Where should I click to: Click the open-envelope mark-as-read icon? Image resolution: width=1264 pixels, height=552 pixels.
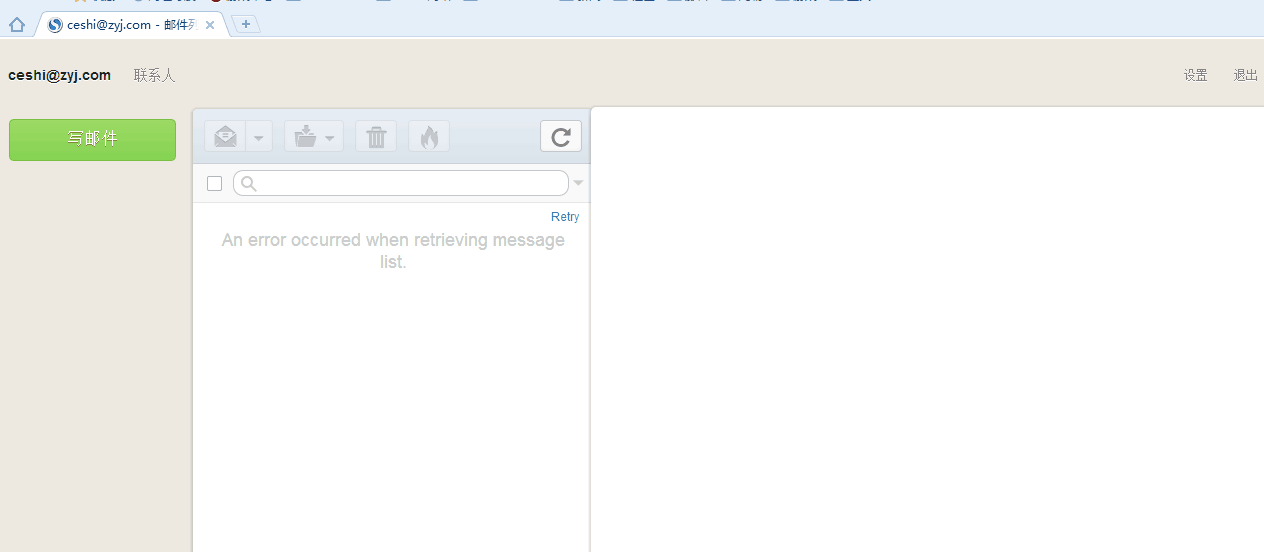pos(226,137)
